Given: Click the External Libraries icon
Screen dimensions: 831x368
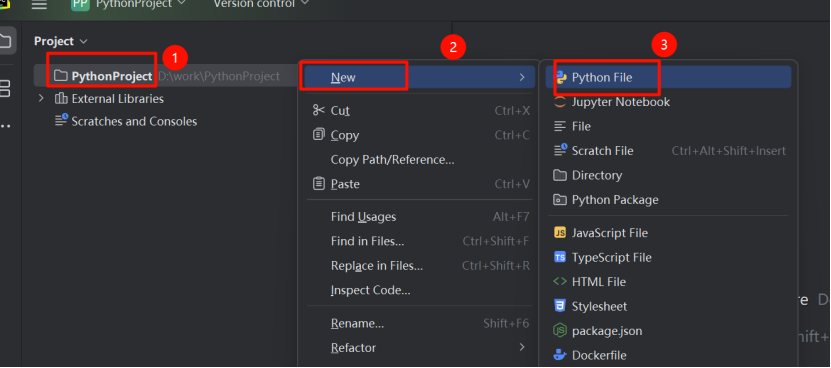Looking at the screenshot, I should 61,99.
